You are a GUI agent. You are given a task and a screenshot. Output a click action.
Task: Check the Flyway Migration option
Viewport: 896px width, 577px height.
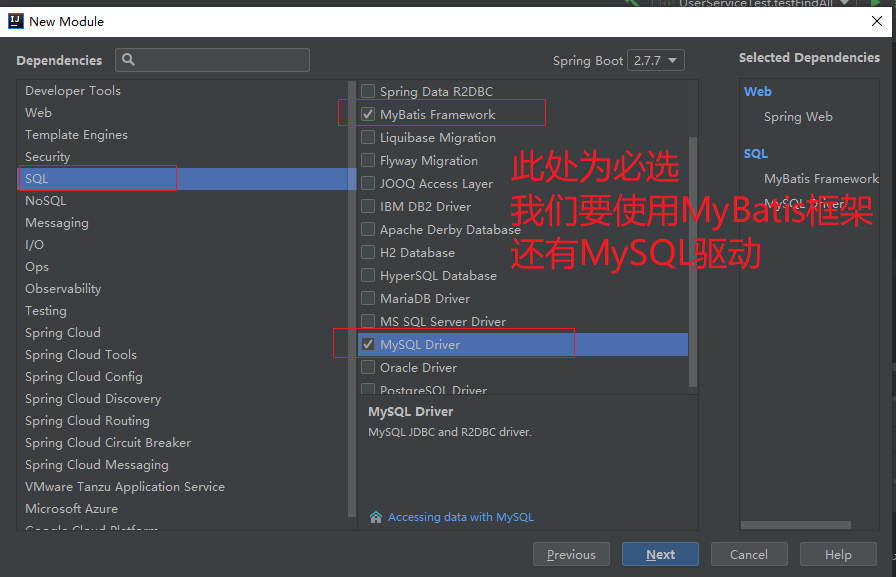[x=368, y=161]
